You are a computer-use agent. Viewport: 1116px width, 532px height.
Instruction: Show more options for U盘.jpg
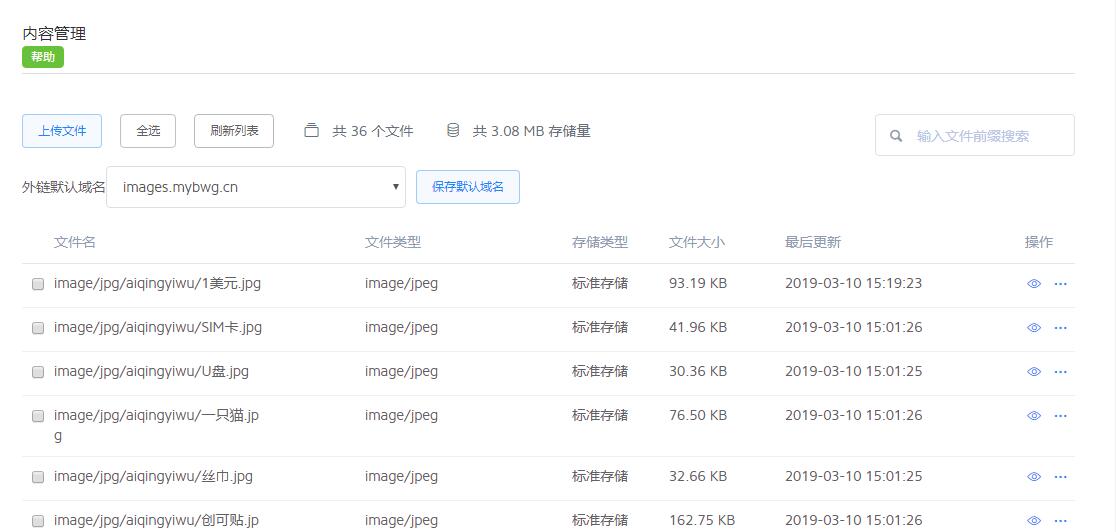coord(1061,372)
